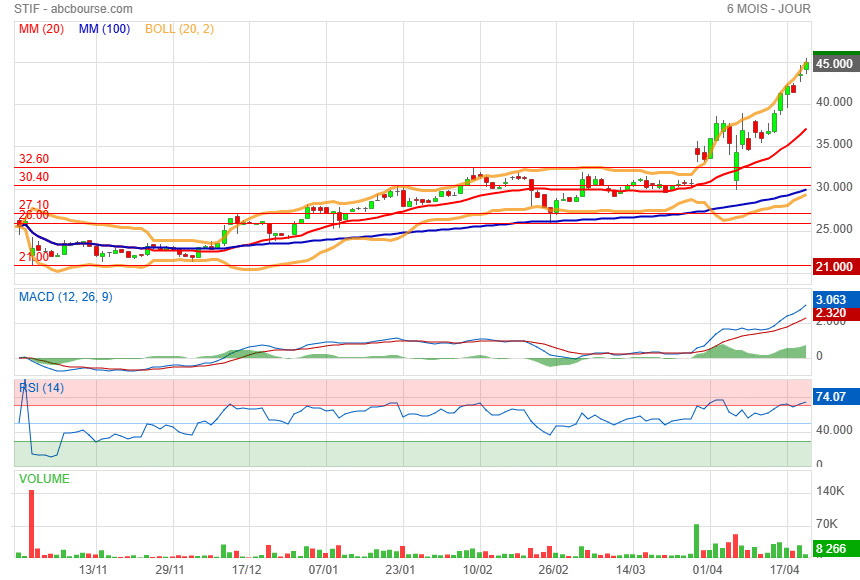The width and height of the screenshot is (860, 580).
Task: Click the blue MACD value badge "3.063"
Action: 835,300
